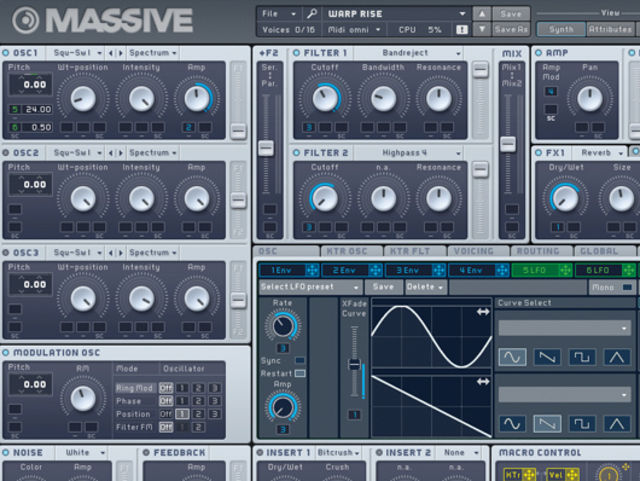Open the FX1 Reverb effect dropdown
The image size is (640, 481).
coord(602,153)
